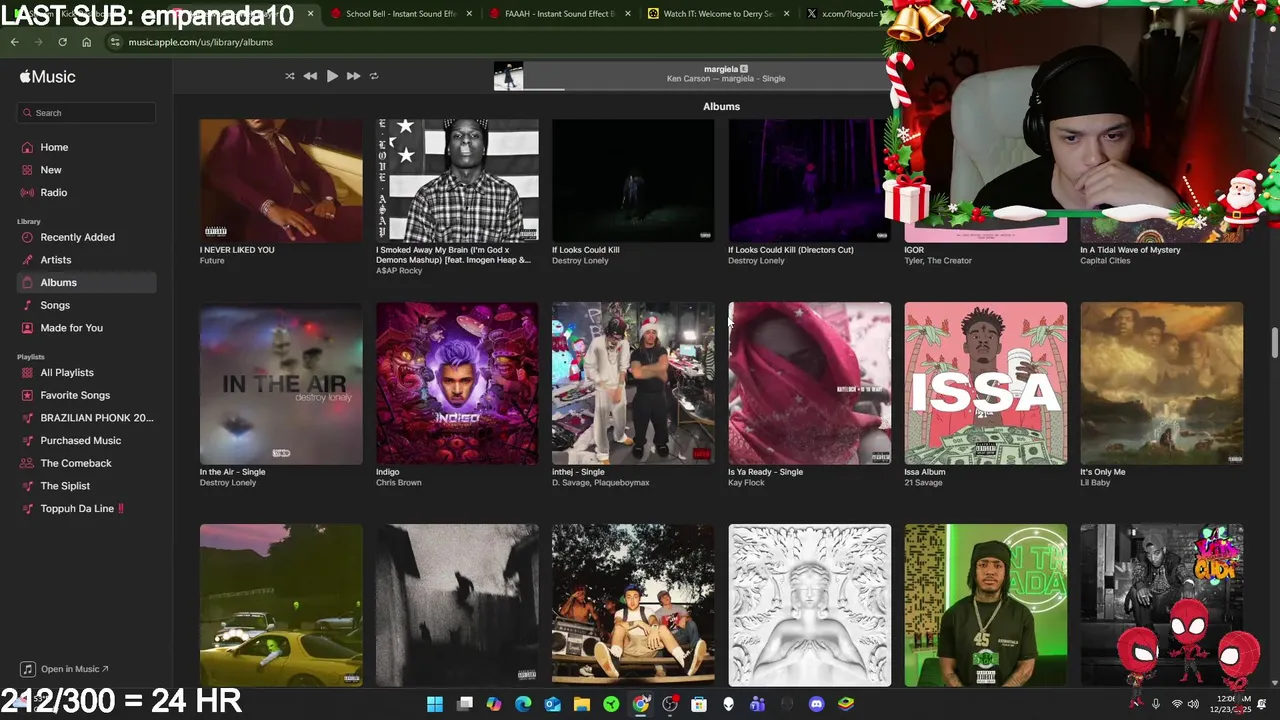Click the browser back arrow
This screenshot has width=1280, height=720.
click(14, 42)
